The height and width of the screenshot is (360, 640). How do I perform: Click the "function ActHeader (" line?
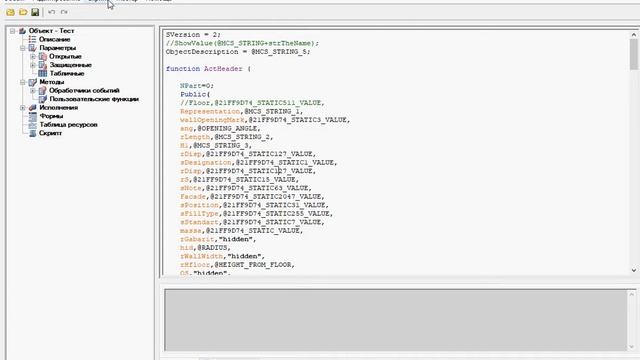tap(208, 69)
